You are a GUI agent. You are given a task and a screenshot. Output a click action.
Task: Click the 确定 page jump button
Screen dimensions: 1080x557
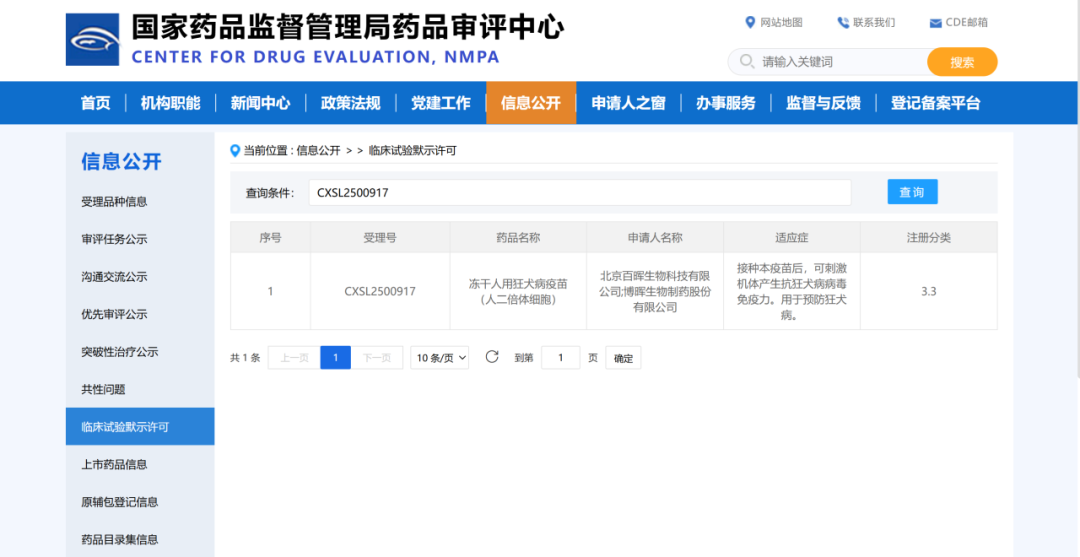click(x=623, y=358)
